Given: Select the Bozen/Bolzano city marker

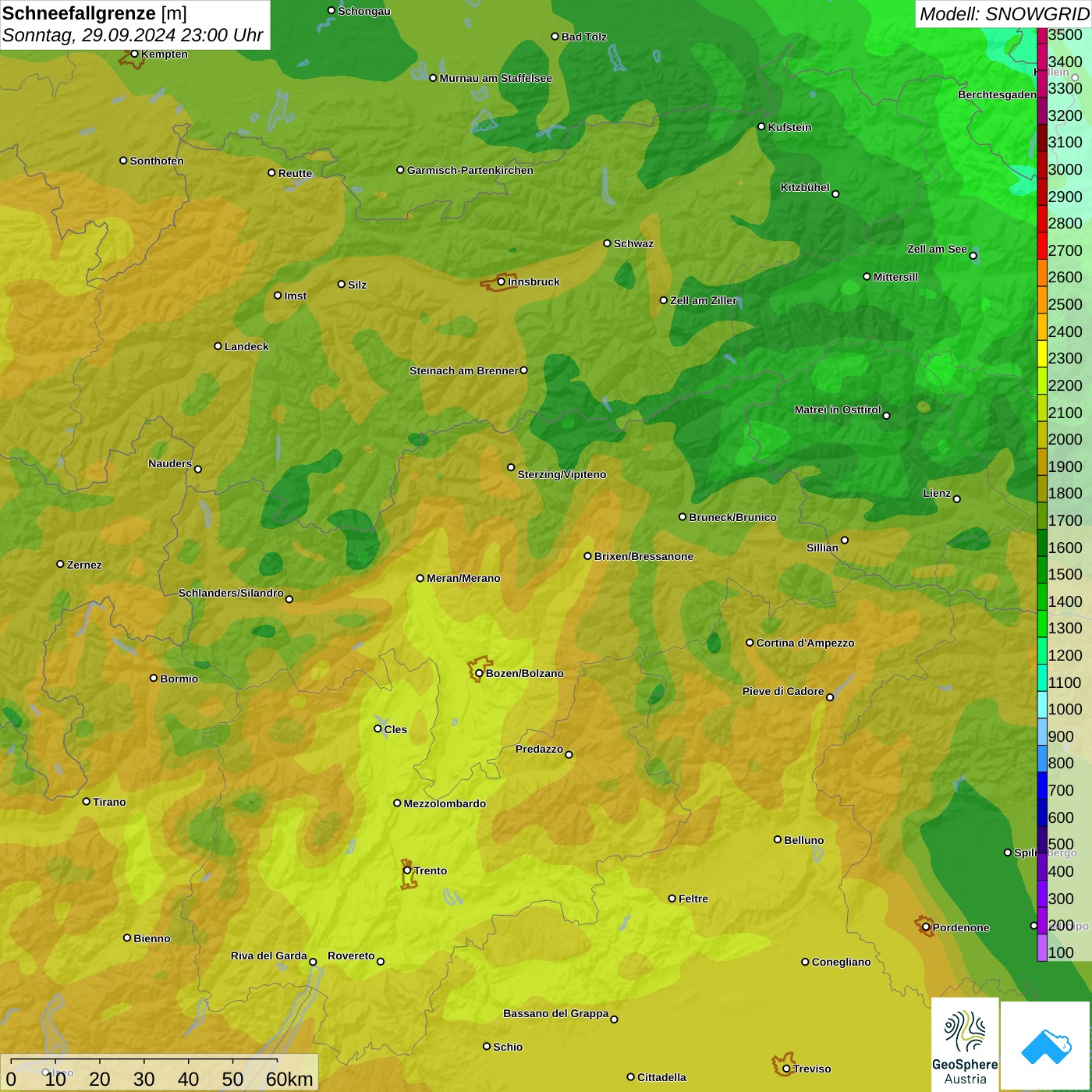Looking at the screenshot, I should tap(480, 673).
